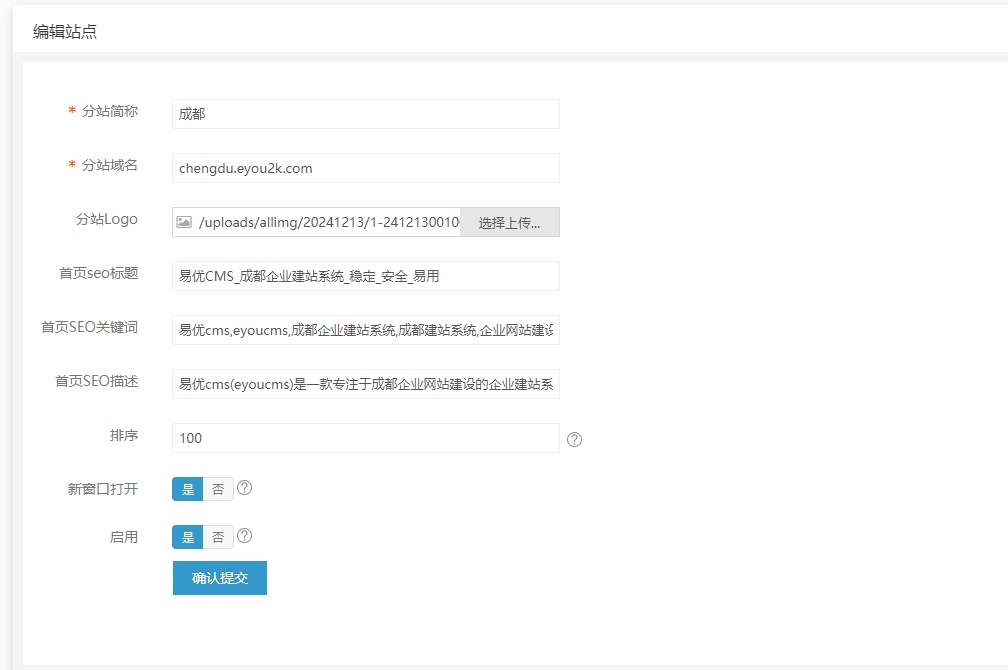The height and width of the screenshot is (670, 1008).
Task: Select the 首页SEO描述 input field
Action: (x=365, y=384)
